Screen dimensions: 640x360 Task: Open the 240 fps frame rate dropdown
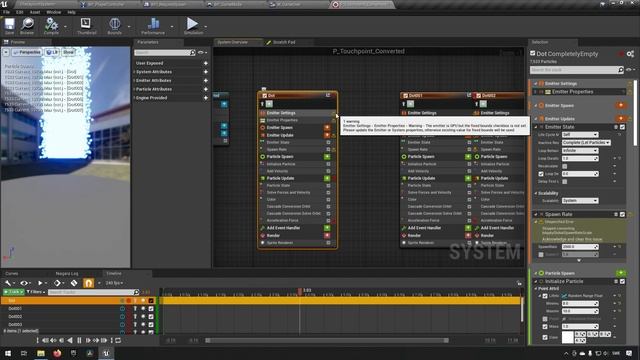click(x=114, y=283)
